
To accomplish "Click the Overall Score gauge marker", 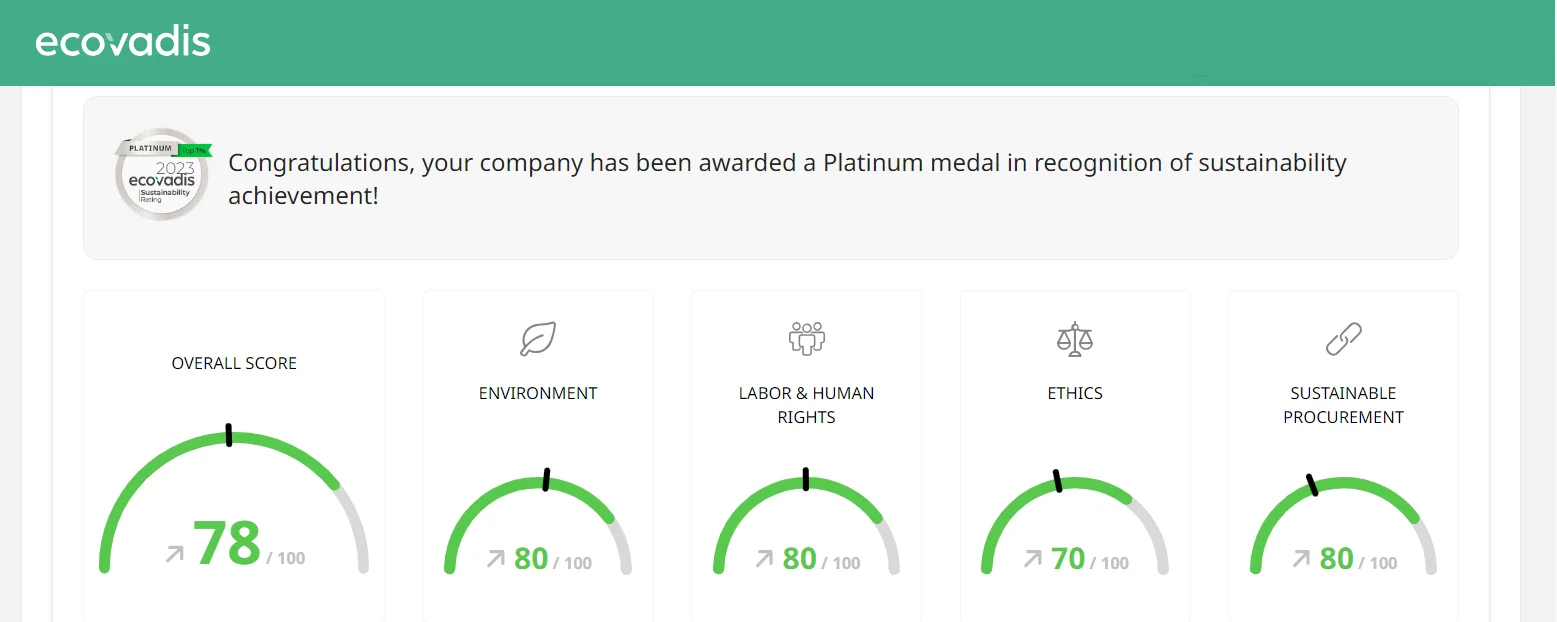I will (x=229, y=435).
